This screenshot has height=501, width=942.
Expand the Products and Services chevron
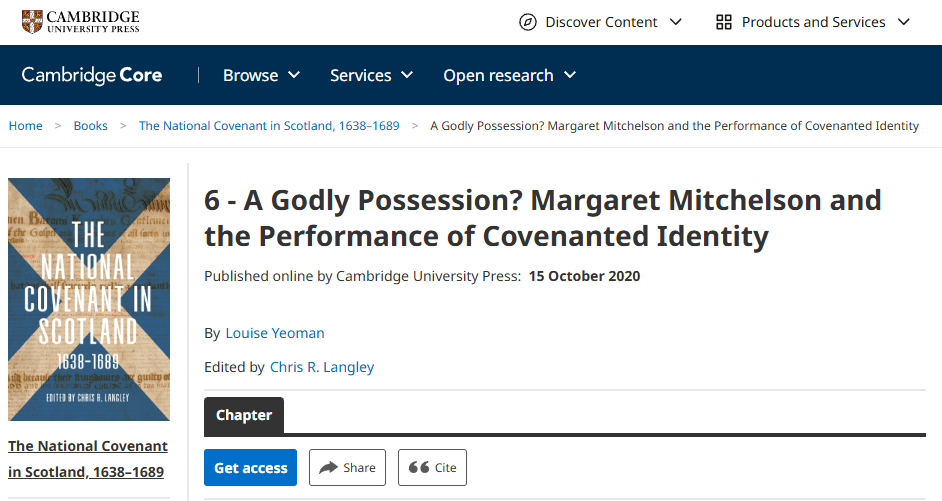click(904, 22)
